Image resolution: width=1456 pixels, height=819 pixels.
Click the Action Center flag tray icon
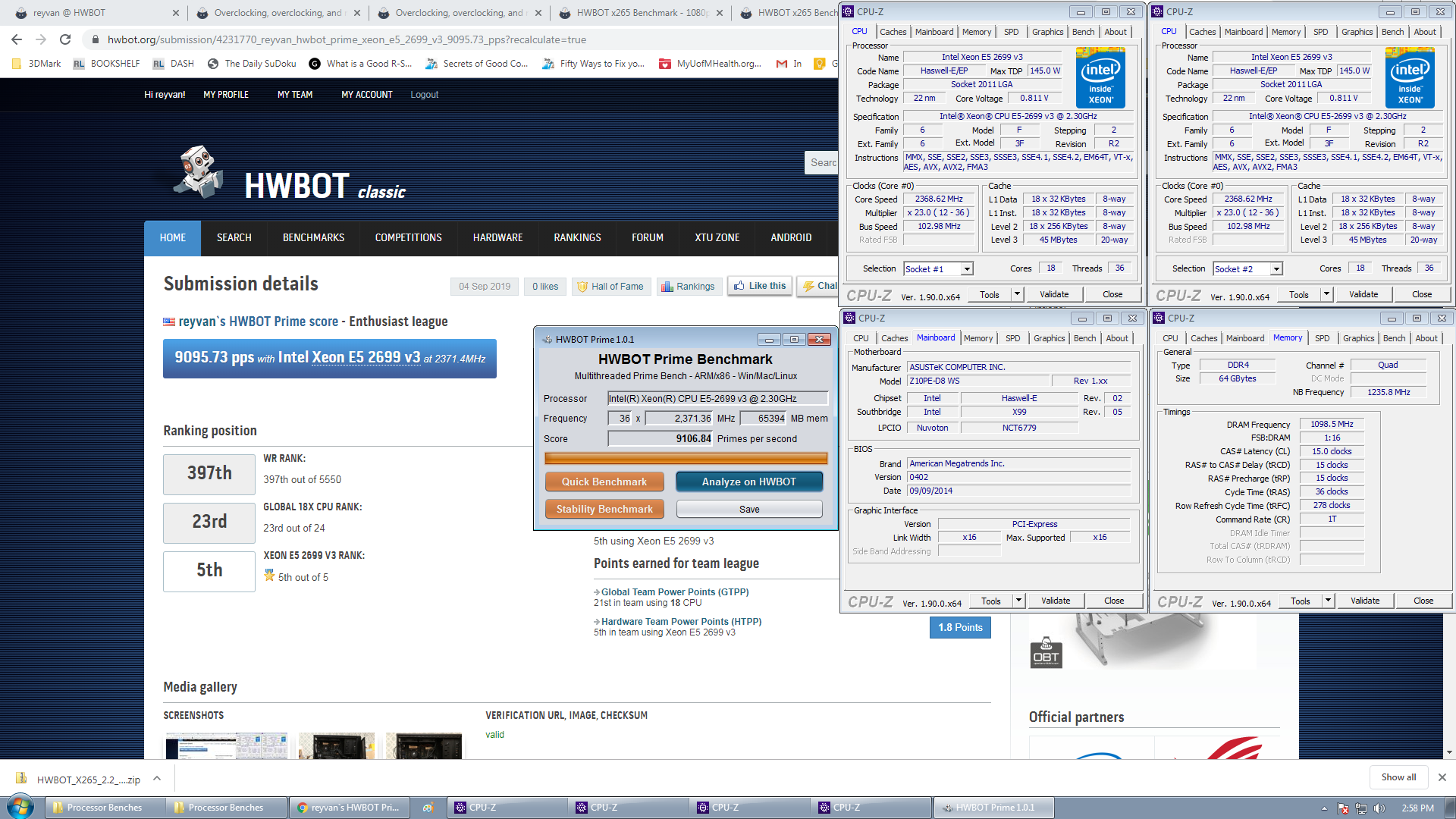pos(1343,808)
